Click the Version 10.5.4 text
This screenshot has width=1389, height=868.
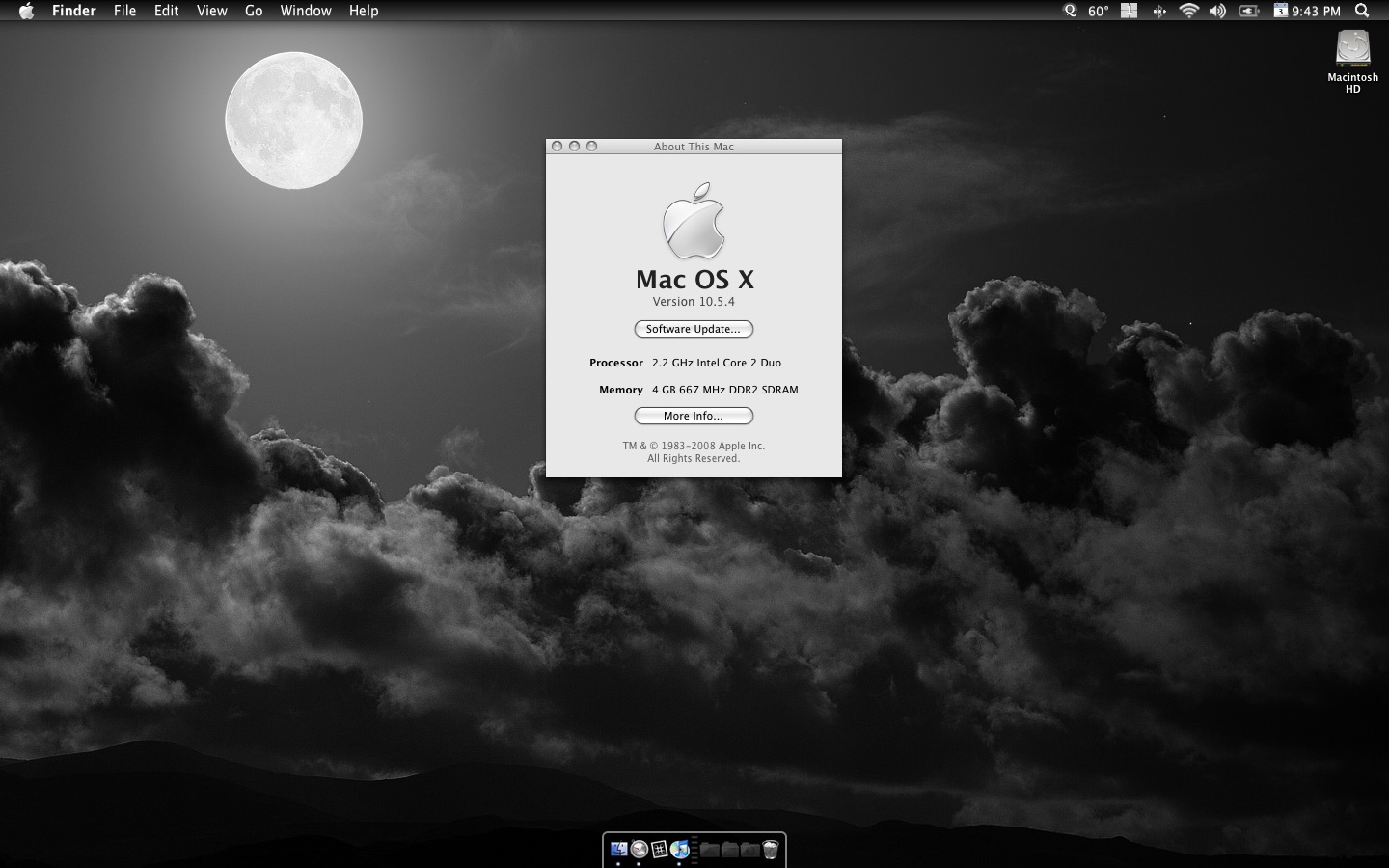694,302
